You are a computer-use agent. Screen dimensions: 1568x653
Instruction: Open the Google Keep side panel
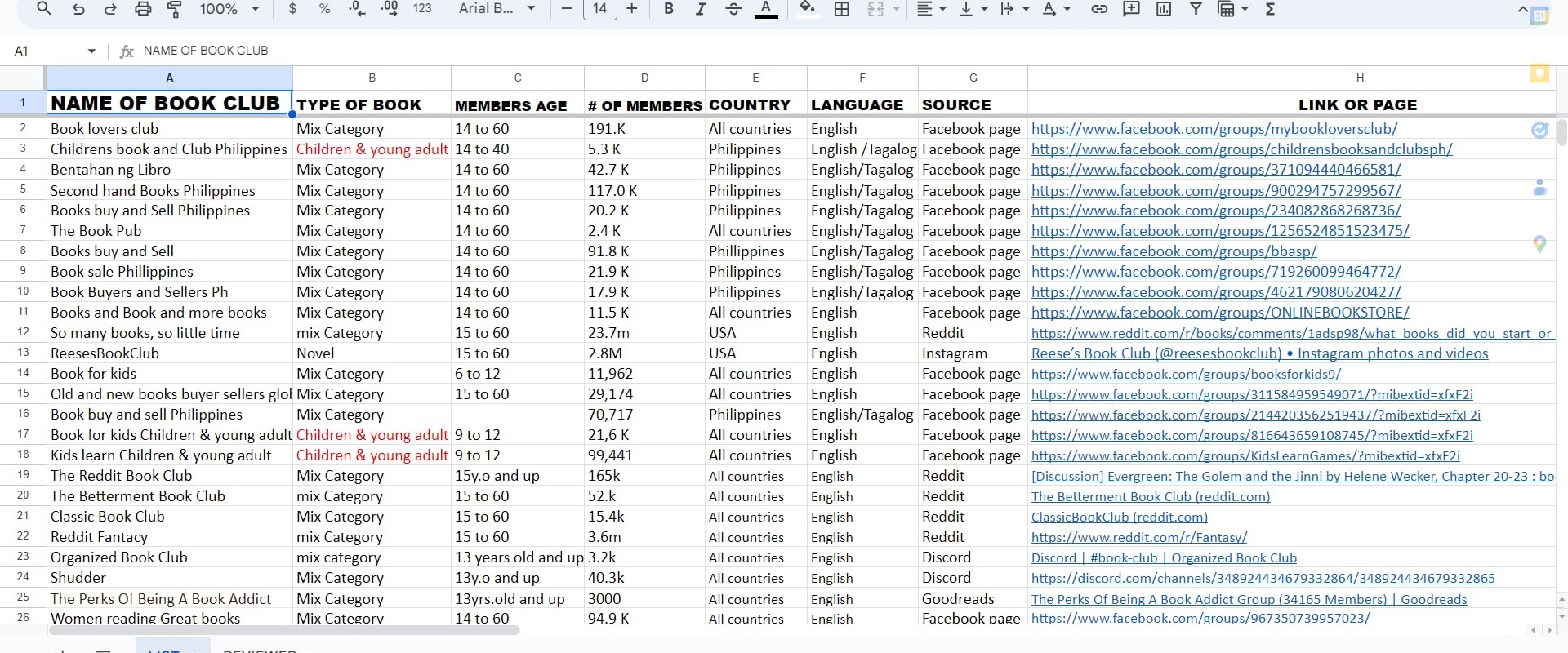[x=1539, y=74]
